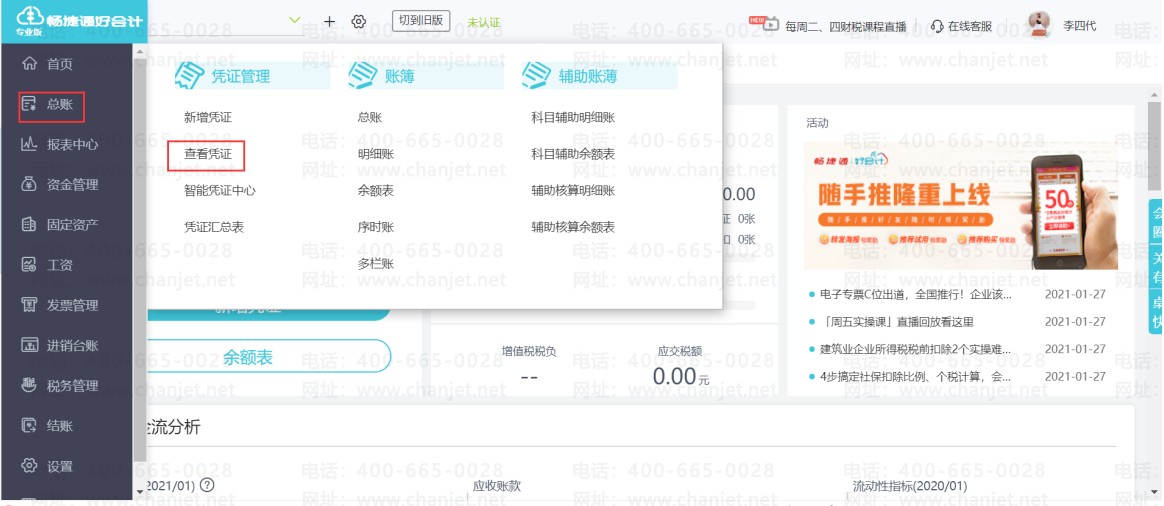Image resolution: width=1164 pixels, height=506 pixels.
Task: Select 多栏账 under 账簿
Action: point(376,263)
